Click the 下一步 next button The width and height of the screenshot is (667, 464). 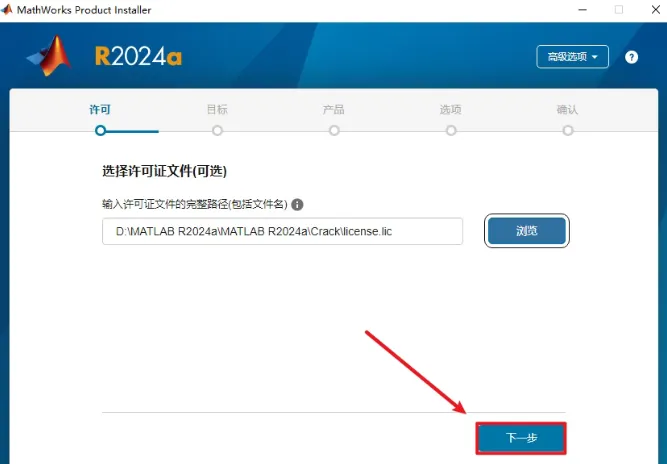[521, 438]
